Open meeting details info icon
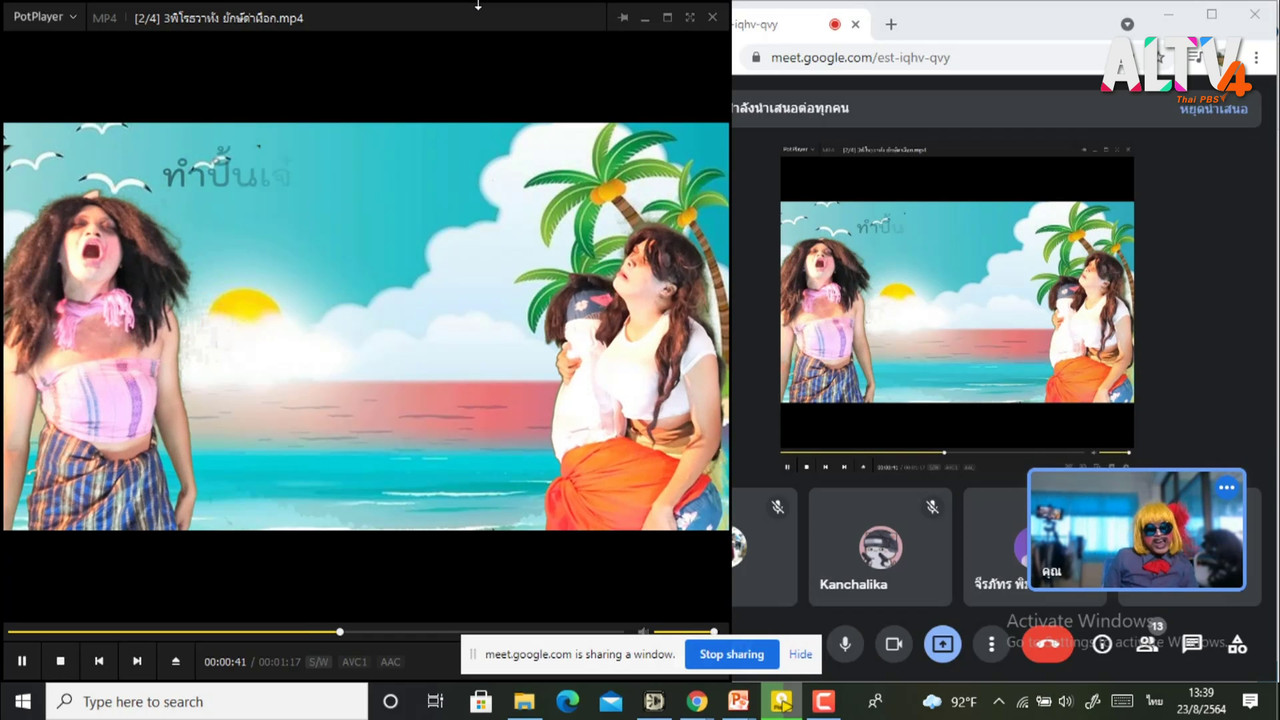Image resolution: width=1280 pixels, height=720 pixels. click(1102, 644)
